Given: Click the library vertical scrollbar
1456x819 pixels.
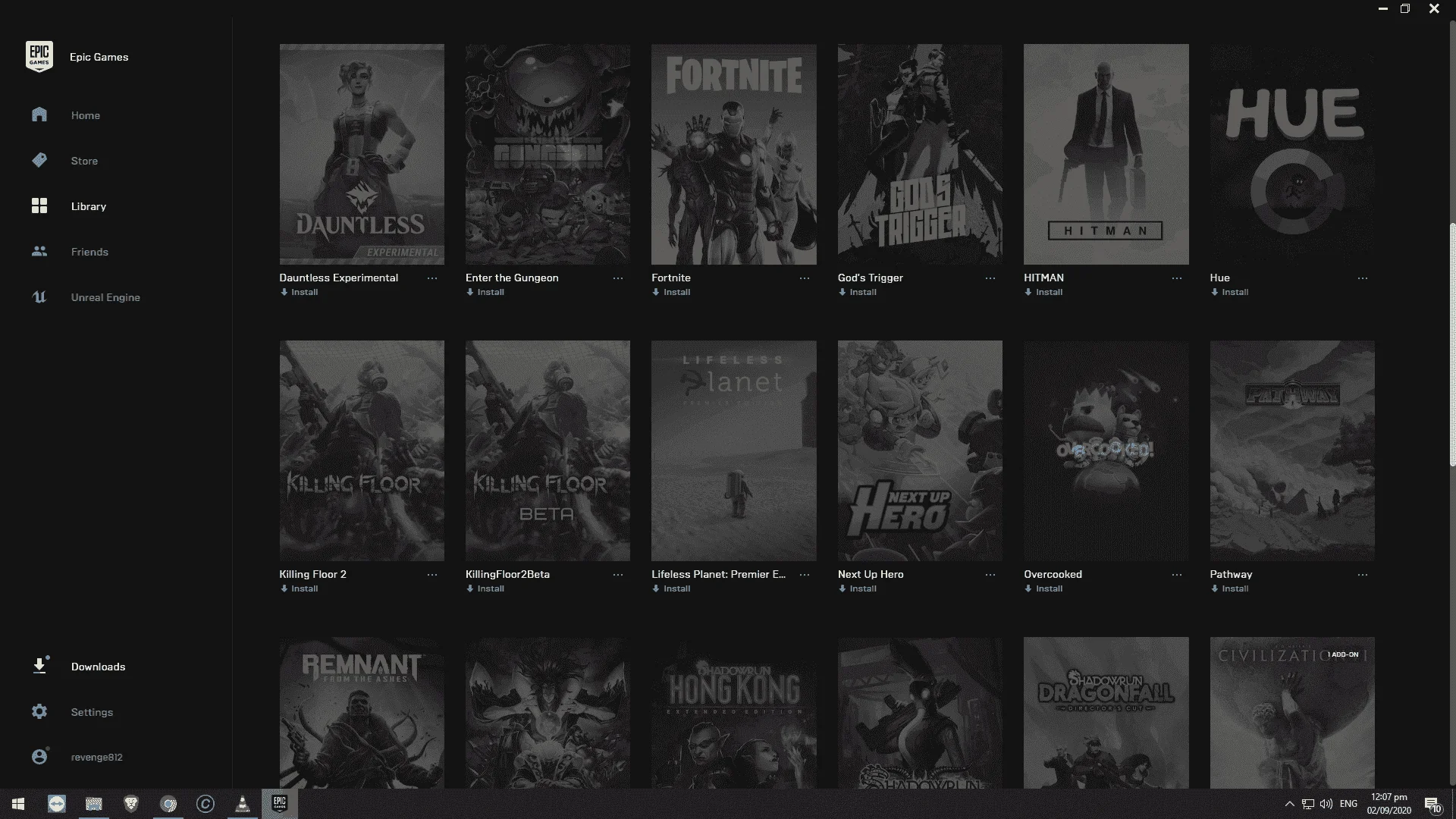Looking at the screenshot, I should pyautogui.click(x=1451, y=345).
